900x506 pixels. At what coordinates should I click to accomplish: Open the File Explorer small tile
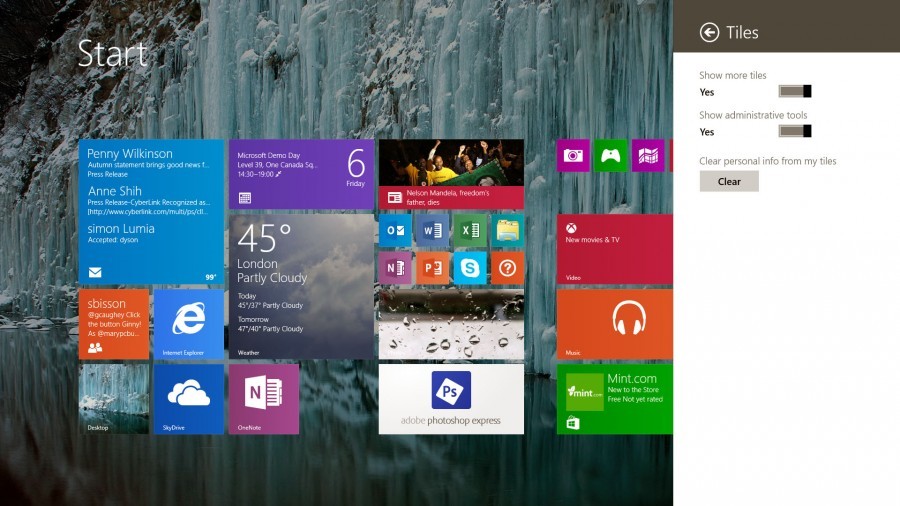coord(507,230)
